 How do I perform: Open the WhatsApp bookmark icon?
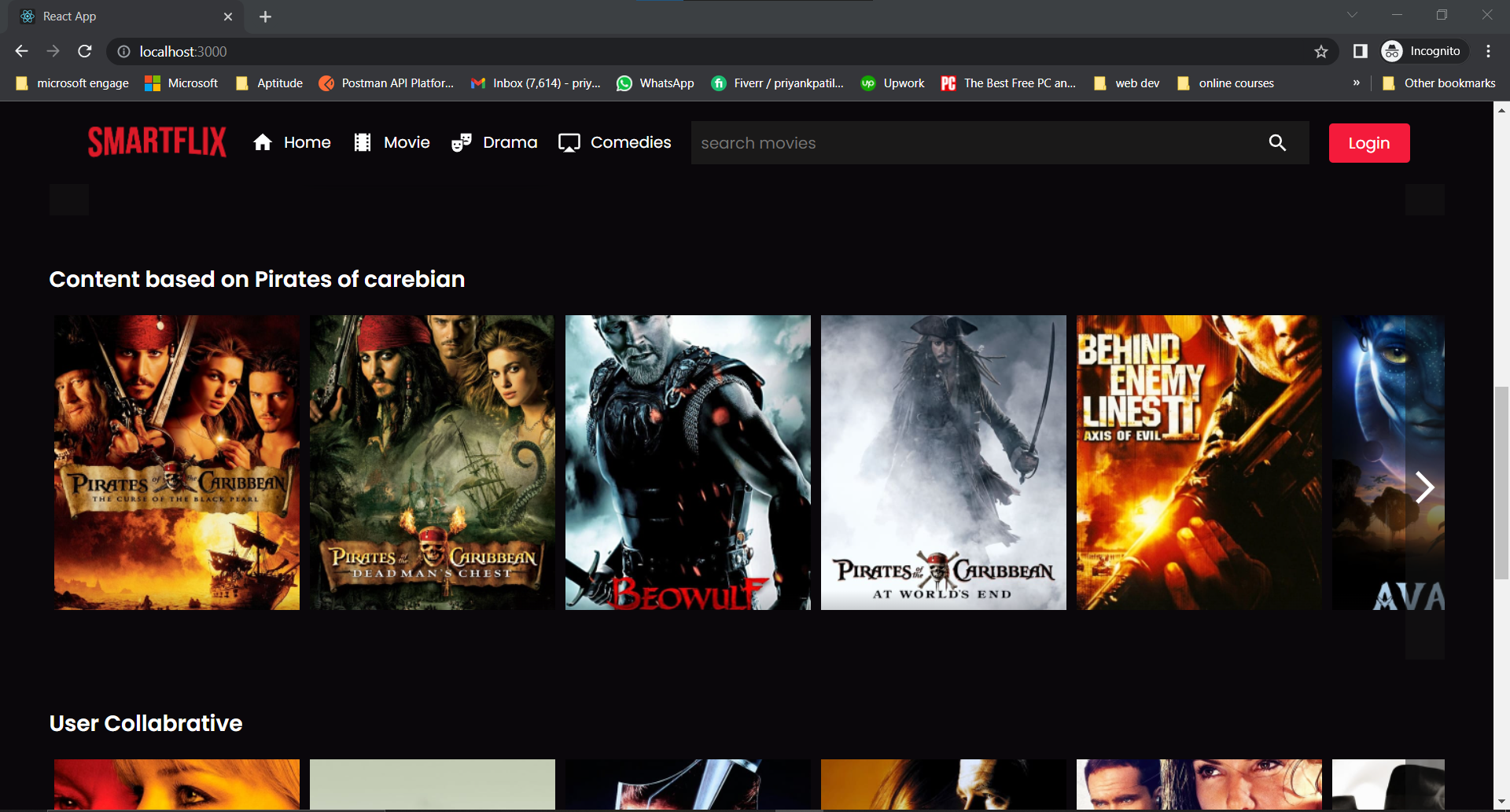pos(624,83)
